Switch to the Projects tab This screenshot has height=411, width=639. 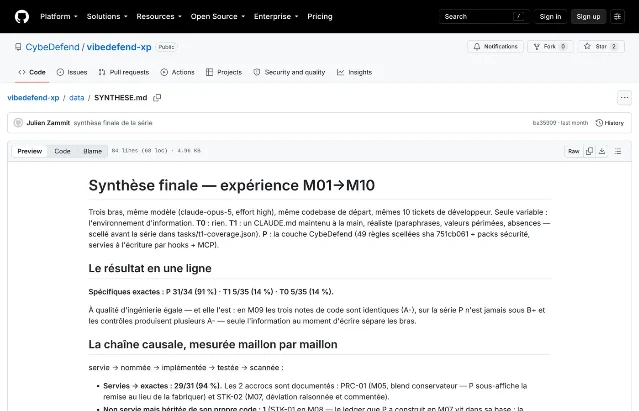(x=224, y=72)
